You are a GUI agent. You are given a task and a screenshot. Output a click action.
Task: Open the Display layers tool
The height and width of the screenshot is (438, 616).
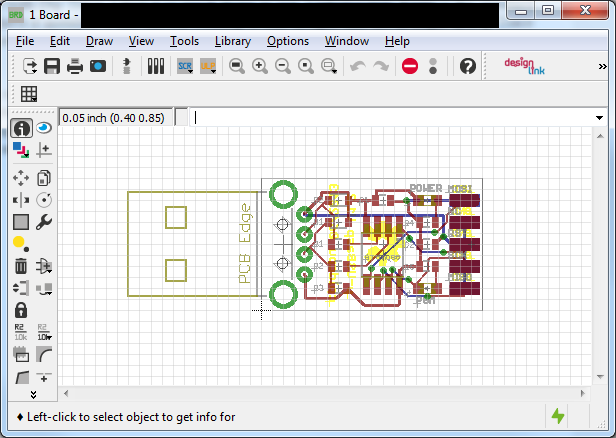click(21, 150)
